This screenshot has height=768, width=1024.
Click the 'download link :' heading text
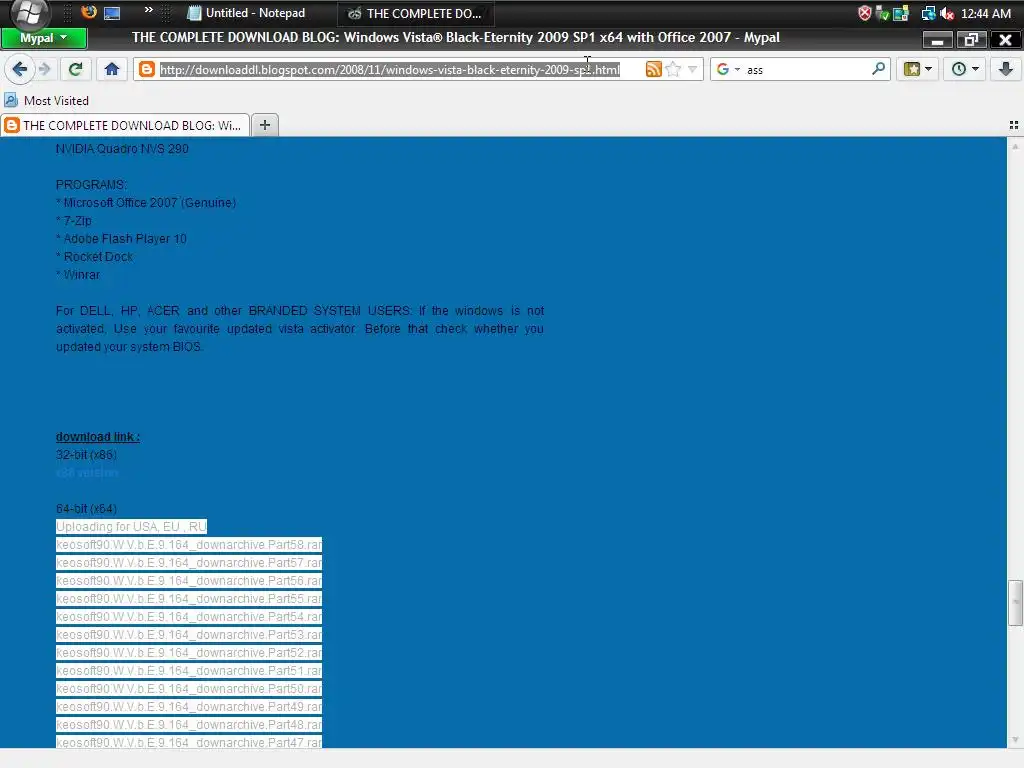(x=98, y=437)
